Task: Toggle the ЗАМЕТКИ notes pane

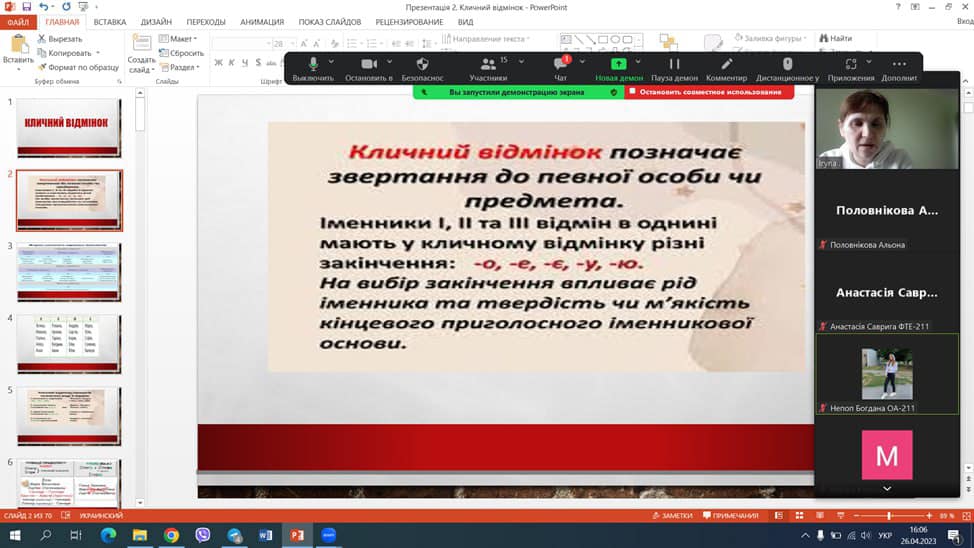Action: (671, 515)
